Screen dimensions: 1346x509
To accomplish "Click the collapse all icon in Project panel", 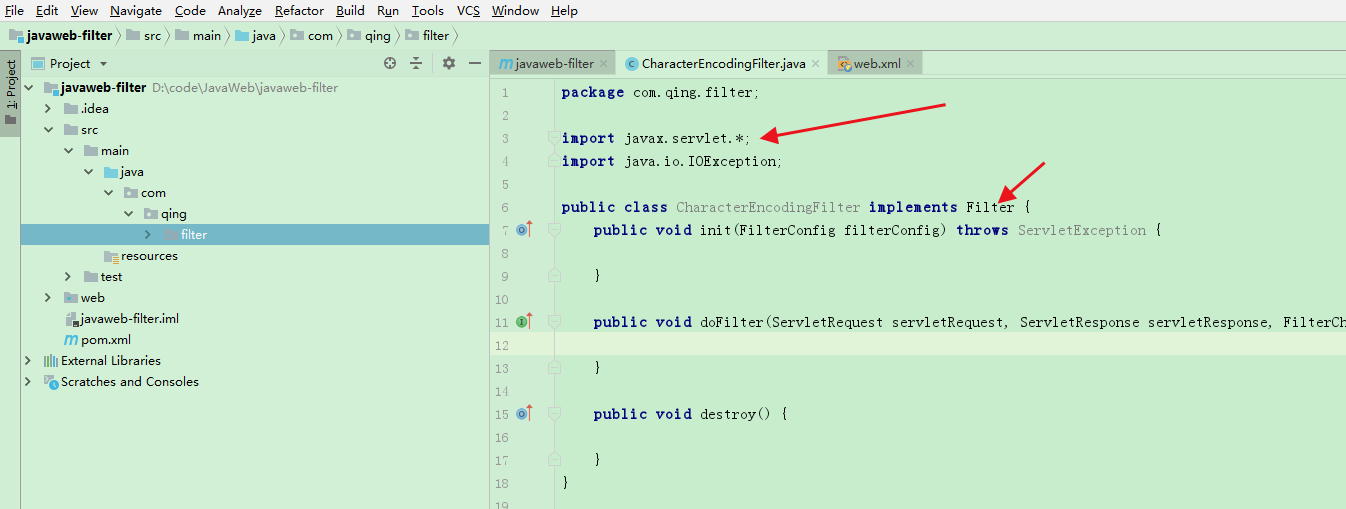I will 416,63.
